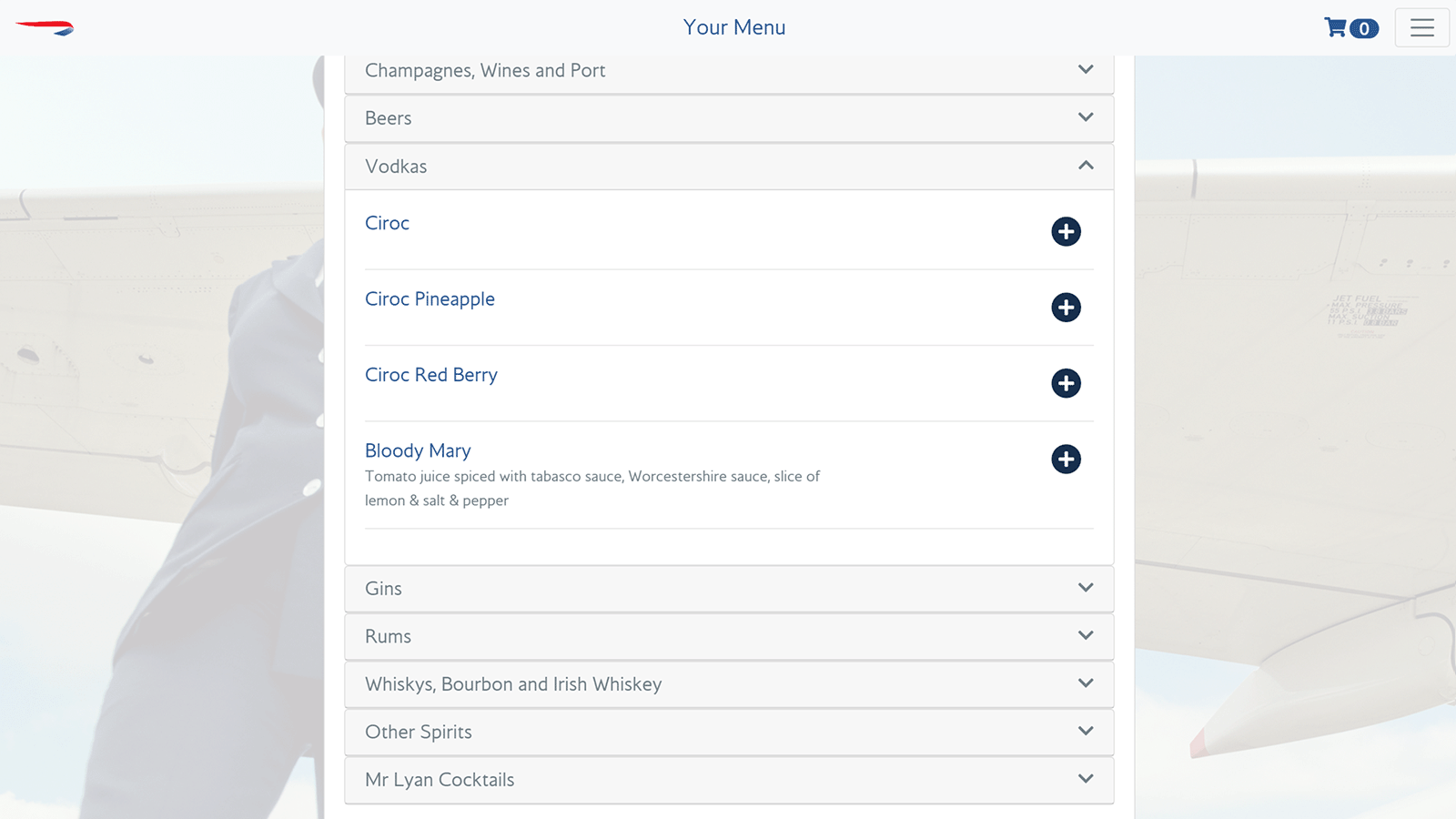Expand Mr Lyan Cocktails section

pyautogui.click(x=729, y=780)
